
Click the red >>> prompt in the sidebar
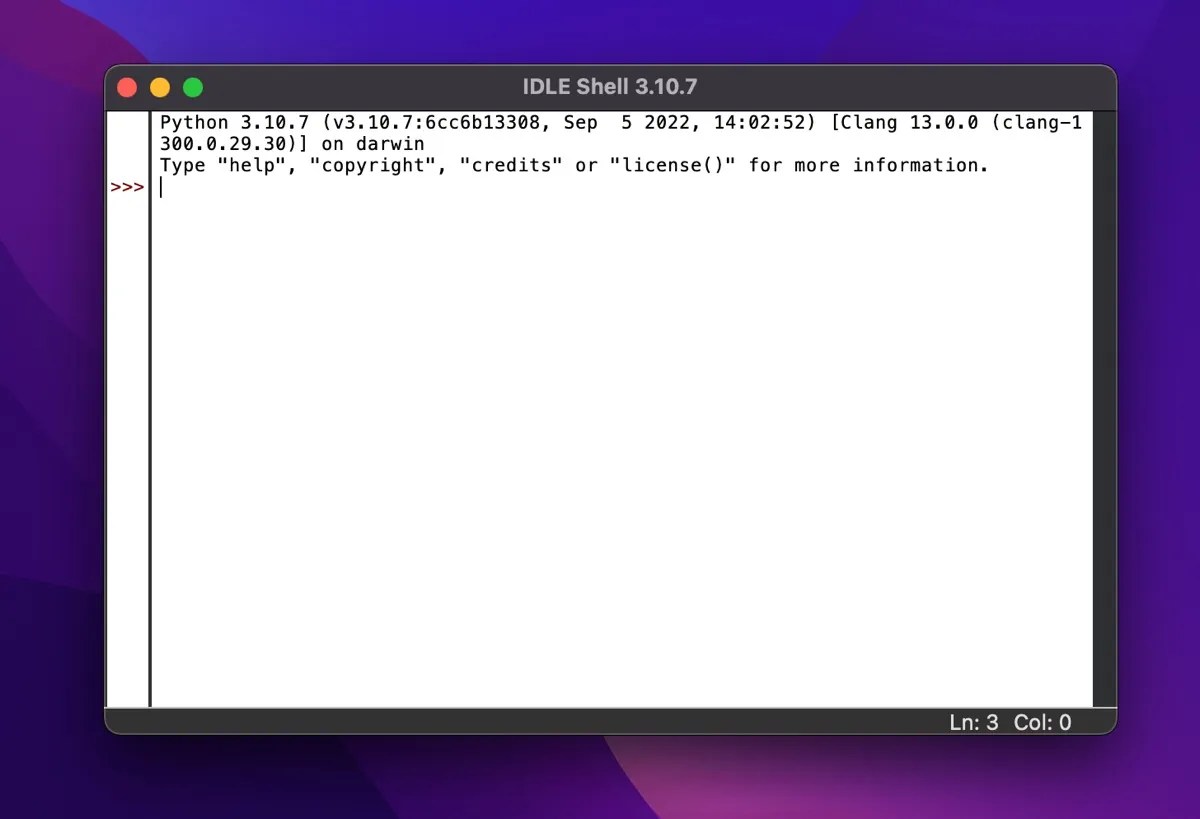[x=127, y=186]
